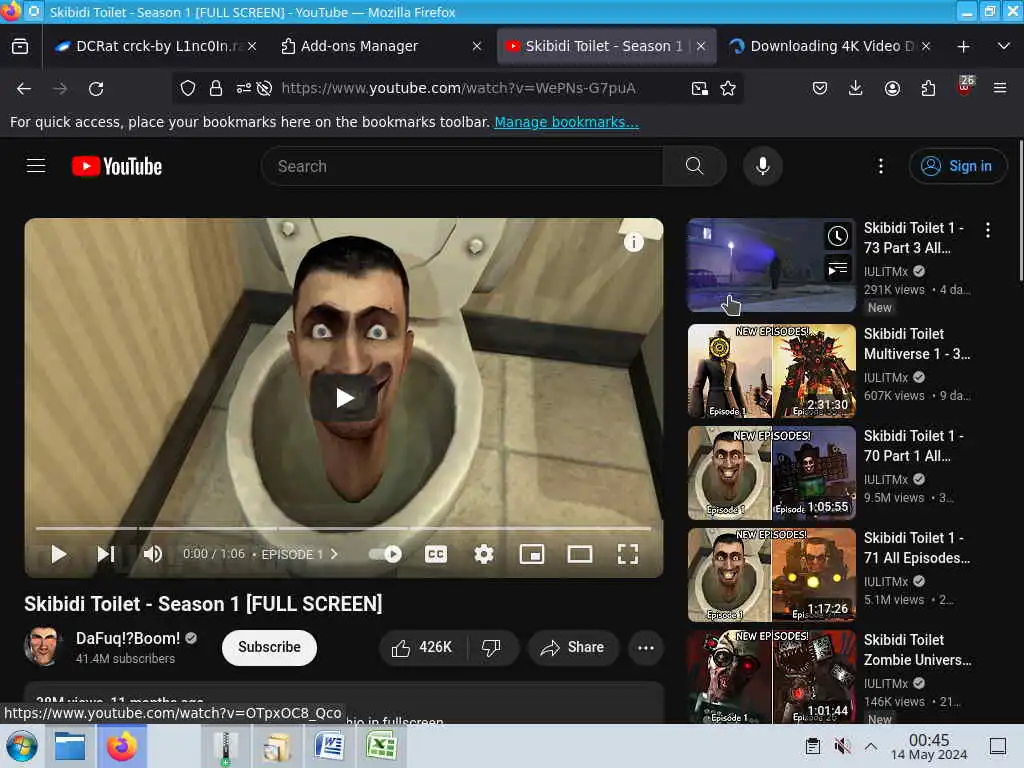Image resolution: width=1024 pixels, height=768 pixels.
Task: Open DaFuq!?Boom! channel name link
Action: click(128, 638)
